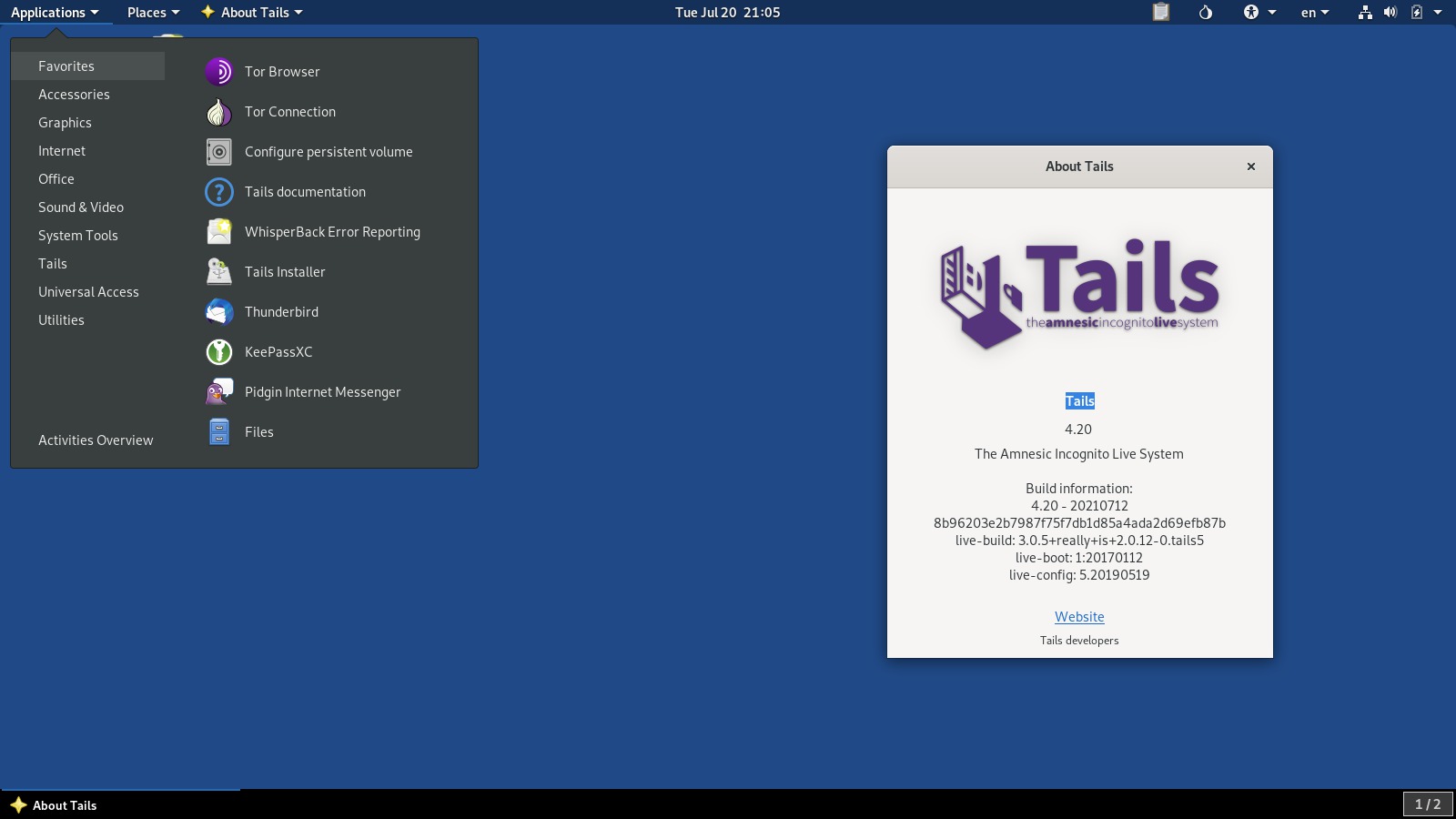Click the Build information: label
The width and height of the screenshot is (1456, 819).
click(1079, 488)
